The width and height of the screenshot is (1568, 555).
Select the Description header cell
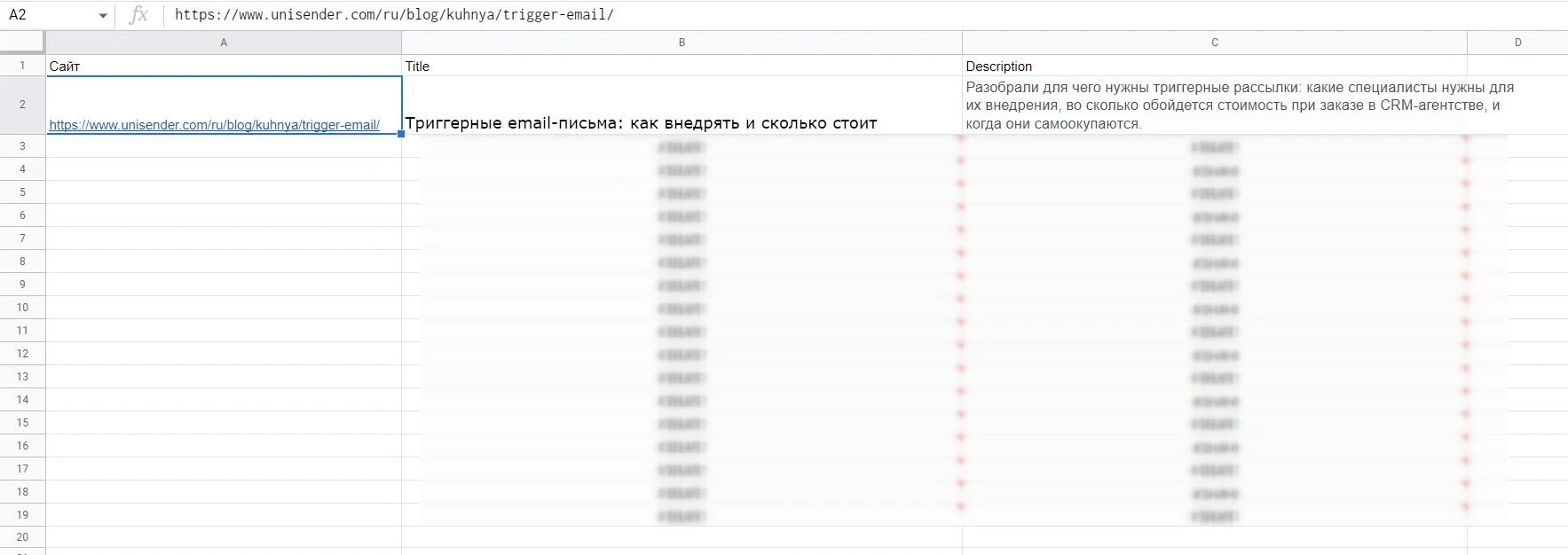pyautogui.click(x=1215, y=66)
